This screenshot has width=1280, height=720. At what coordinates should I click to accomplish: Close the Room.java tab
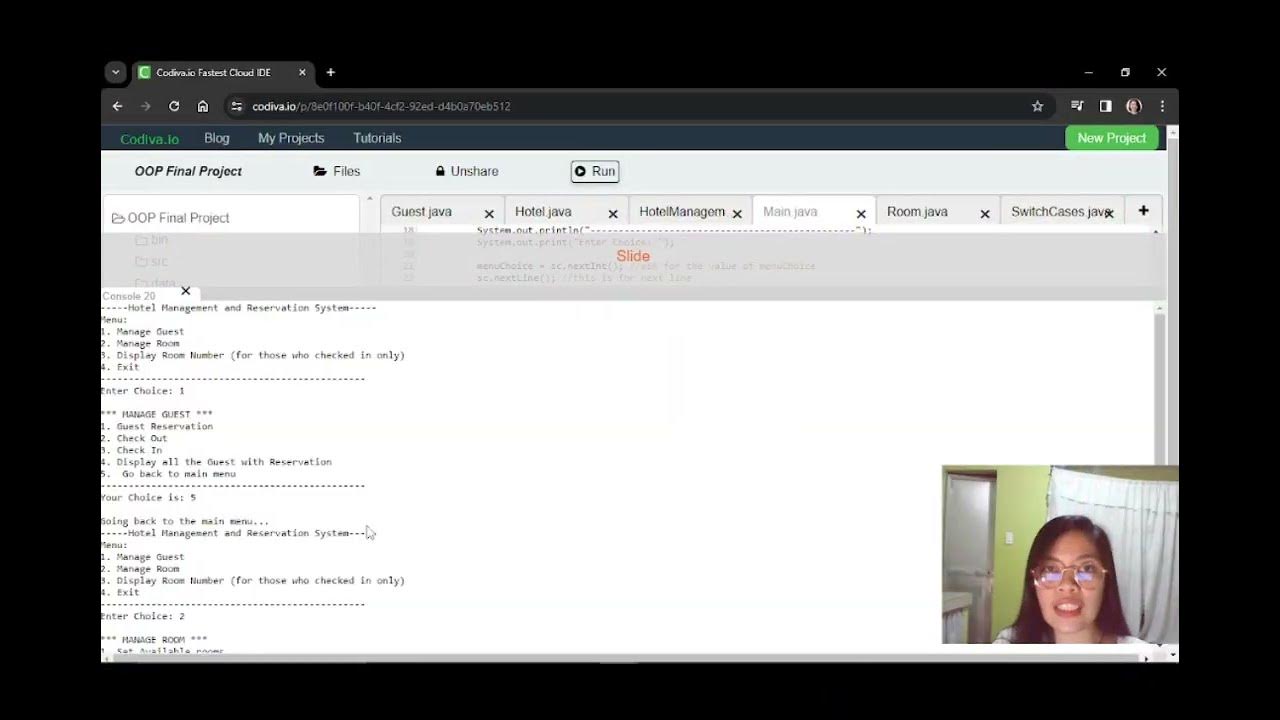(x=985, y=214)
